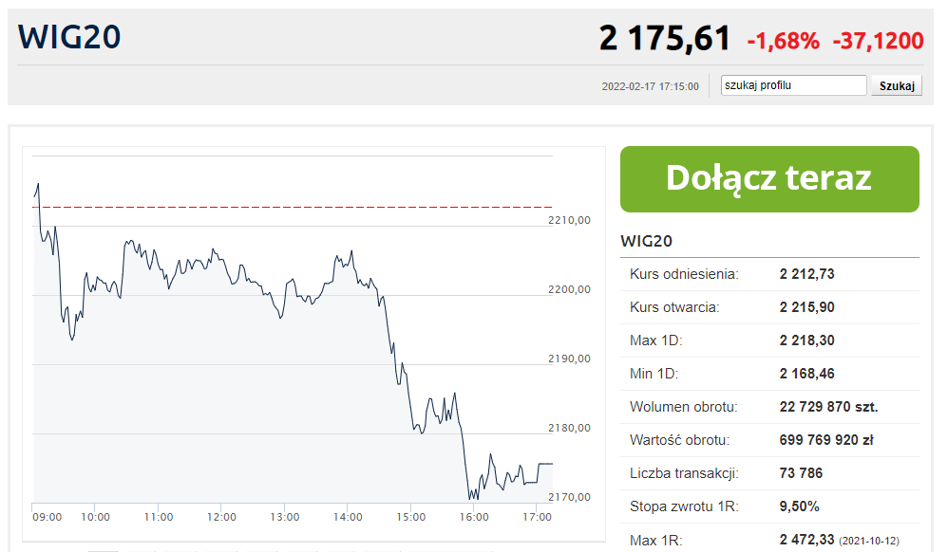Click the 'Stopa zwrotu 1R' row
Viewport: 948px width, 552px height.
click(769, 507)
